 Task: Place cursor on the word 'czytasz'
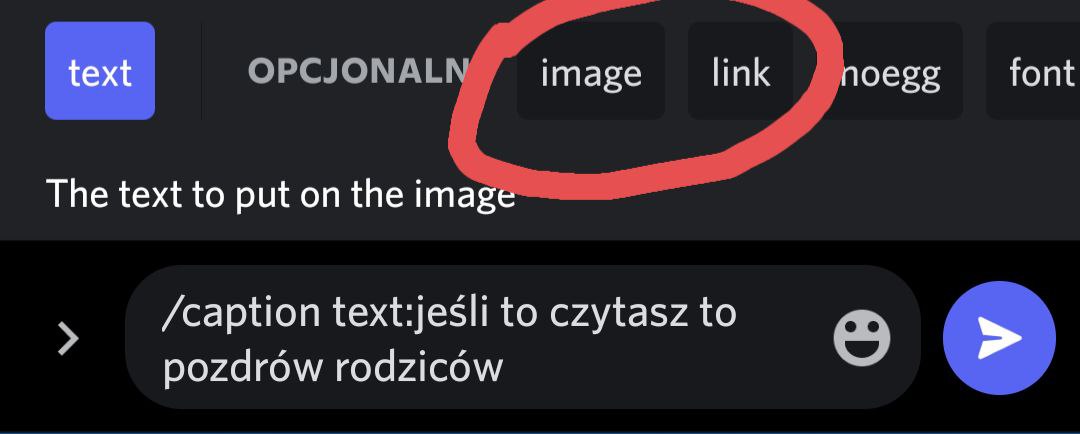[x=619, y=314]
